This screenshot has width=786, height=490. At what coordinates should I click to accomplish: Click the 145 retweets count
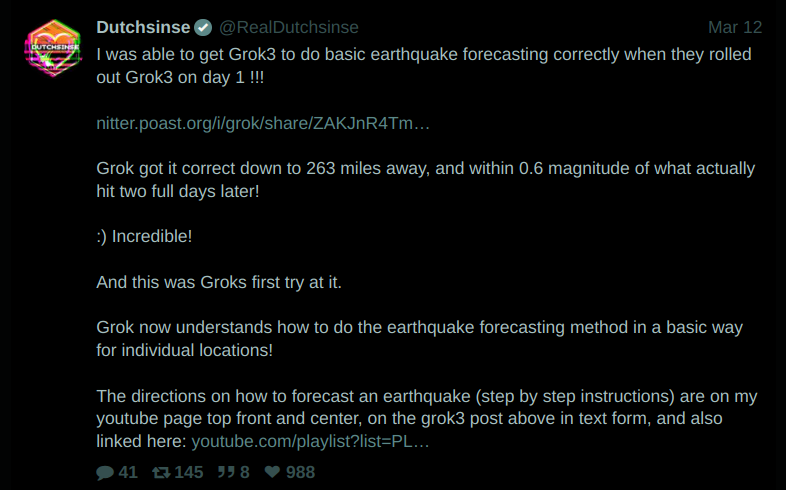(188, 472)
